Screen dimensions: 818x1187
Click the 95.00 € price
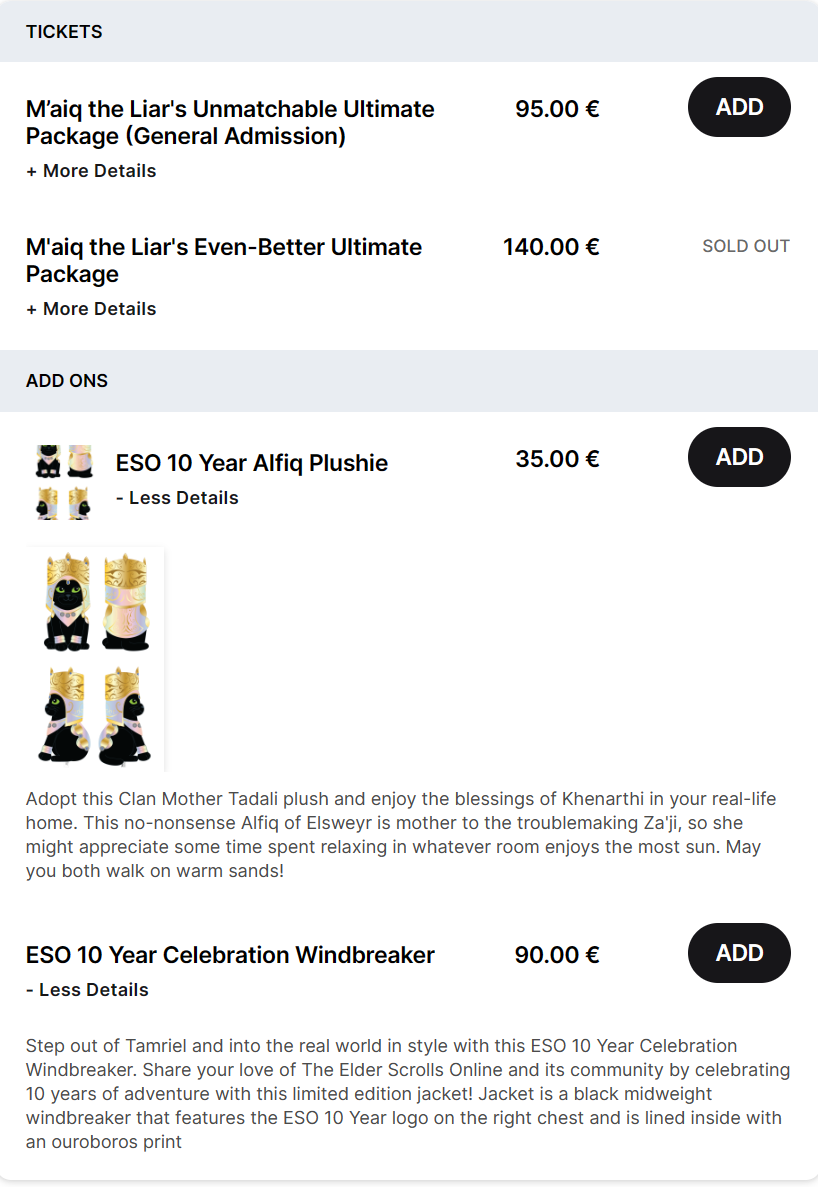pyautogui.click(x=557, y=109)
